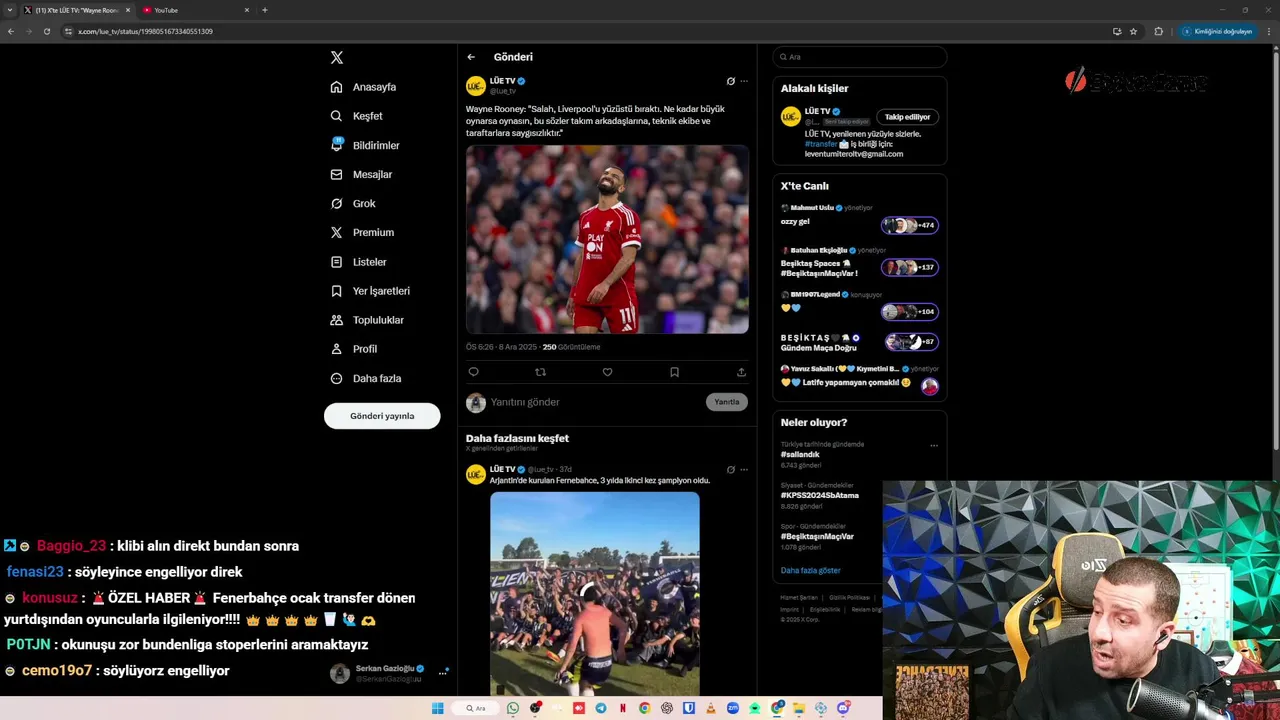This screenshot has height=720, width=1280.
Task: Reload the page
Action: tap(46, 31)
